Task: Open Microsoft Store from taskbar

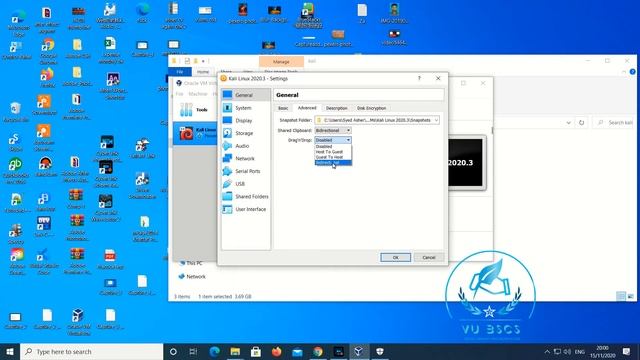Action: 256,351
